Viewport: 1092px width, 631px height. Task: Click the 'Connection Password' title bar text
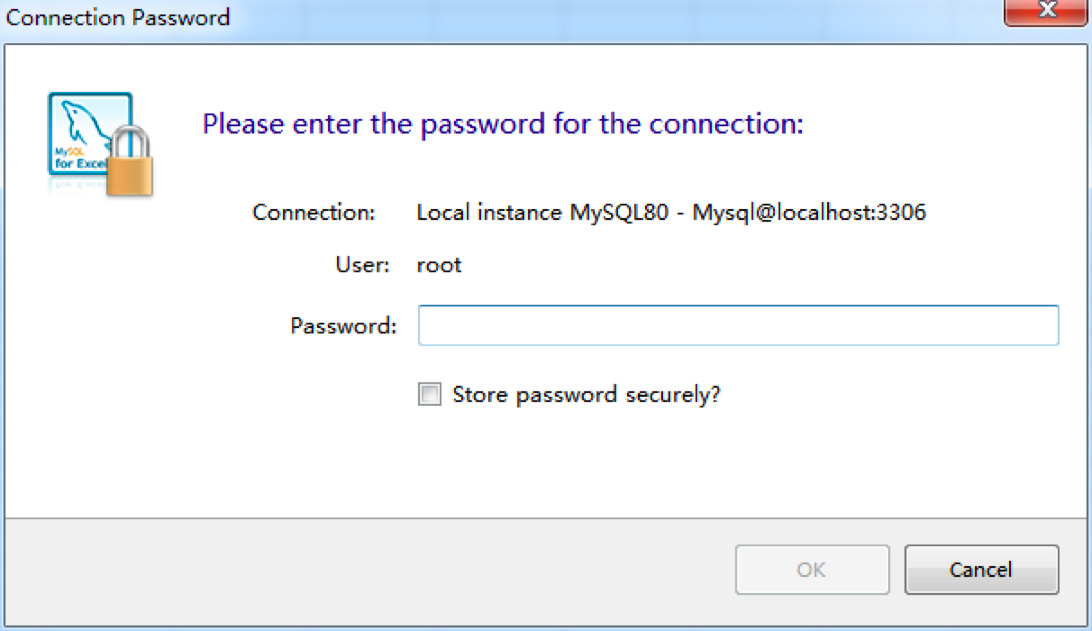tap(118, 17)
